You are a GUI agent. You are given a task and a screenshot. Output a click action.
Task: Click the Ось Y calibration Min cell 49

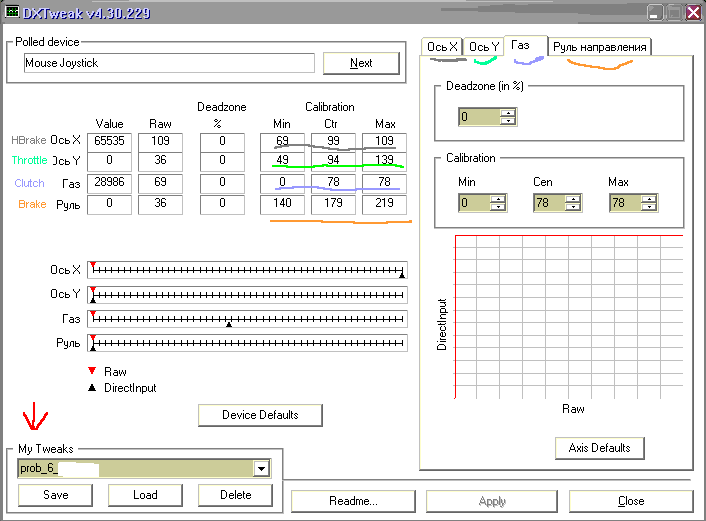[x=282, y=161]
